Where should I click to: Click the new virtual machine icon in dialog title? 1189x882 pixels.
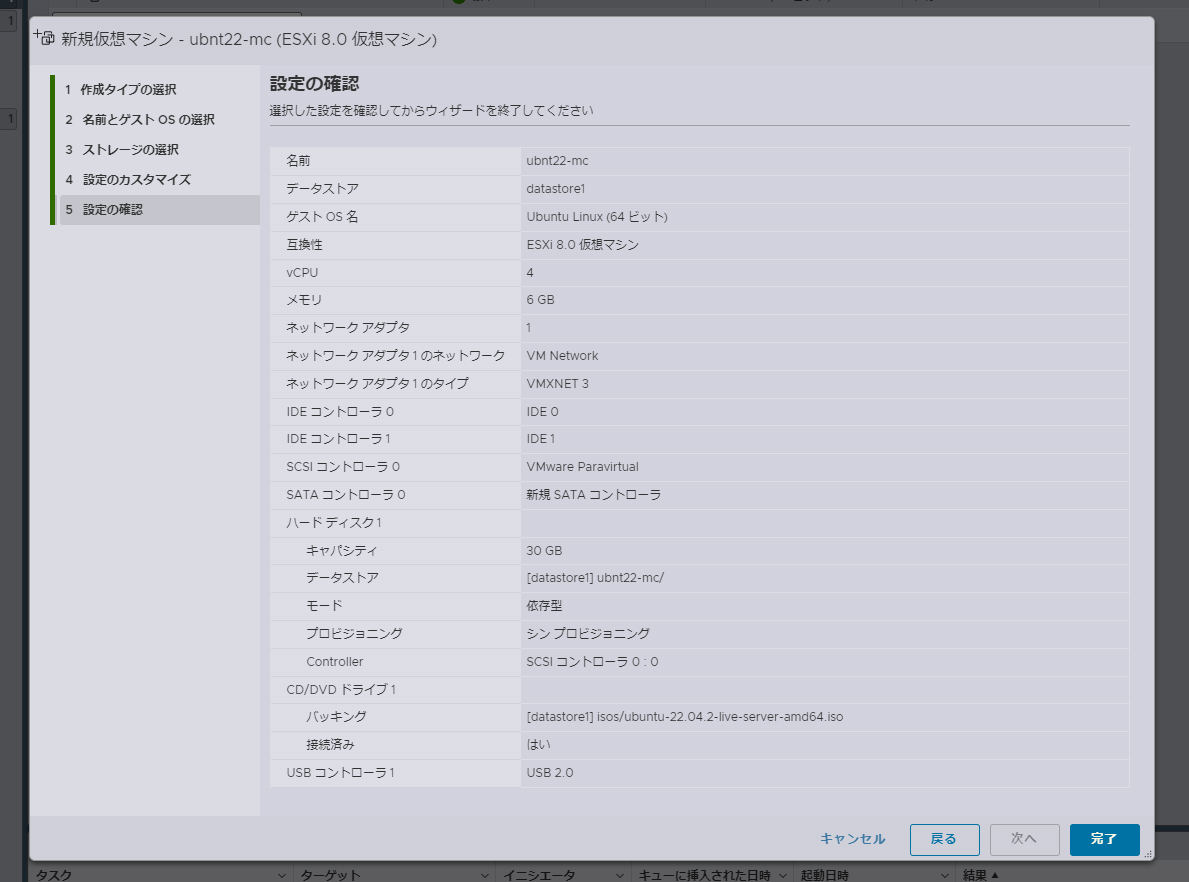tap(44, 36)
